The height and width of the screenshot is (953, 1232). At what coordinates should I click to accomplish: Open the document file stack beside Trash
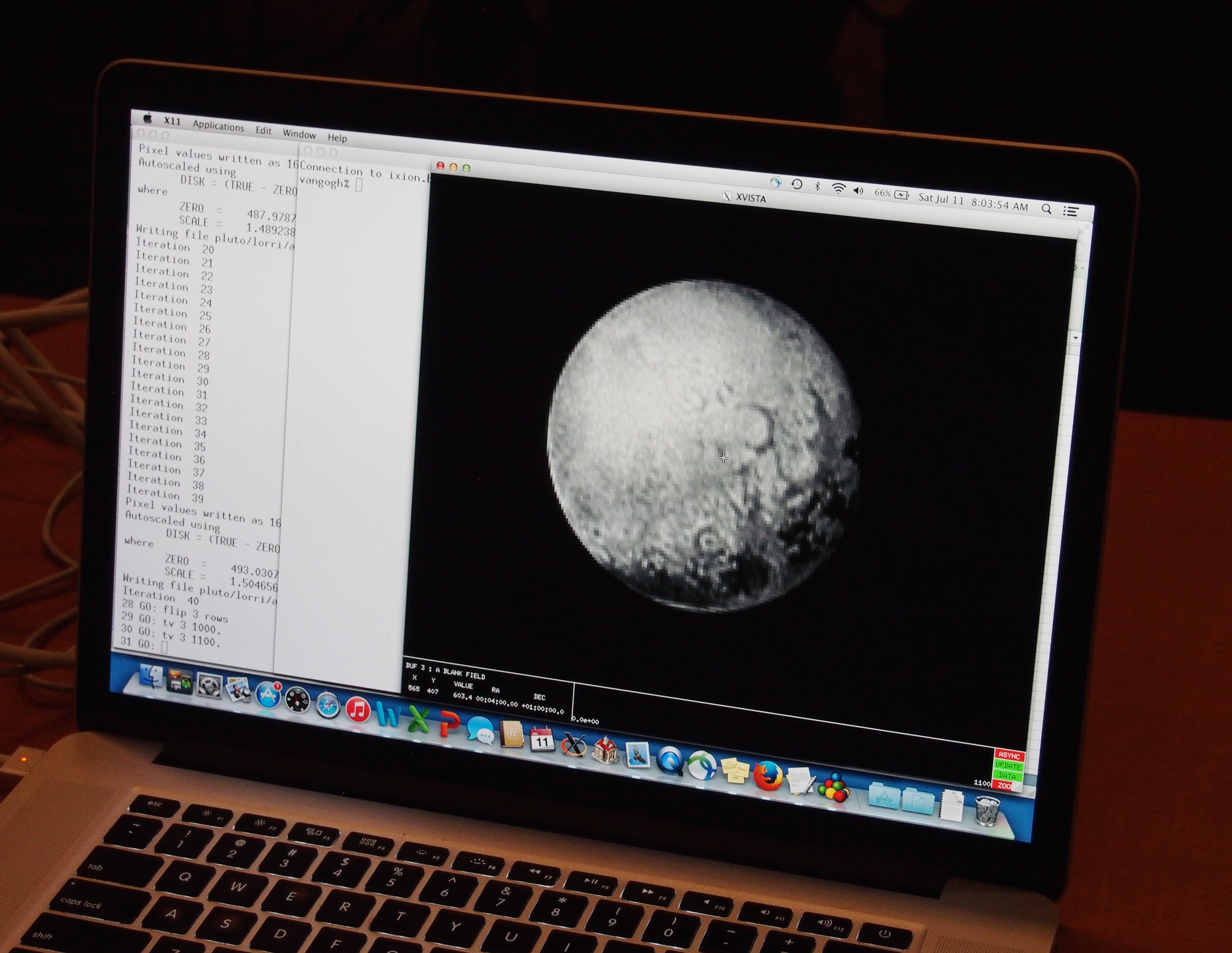point(951,806)
